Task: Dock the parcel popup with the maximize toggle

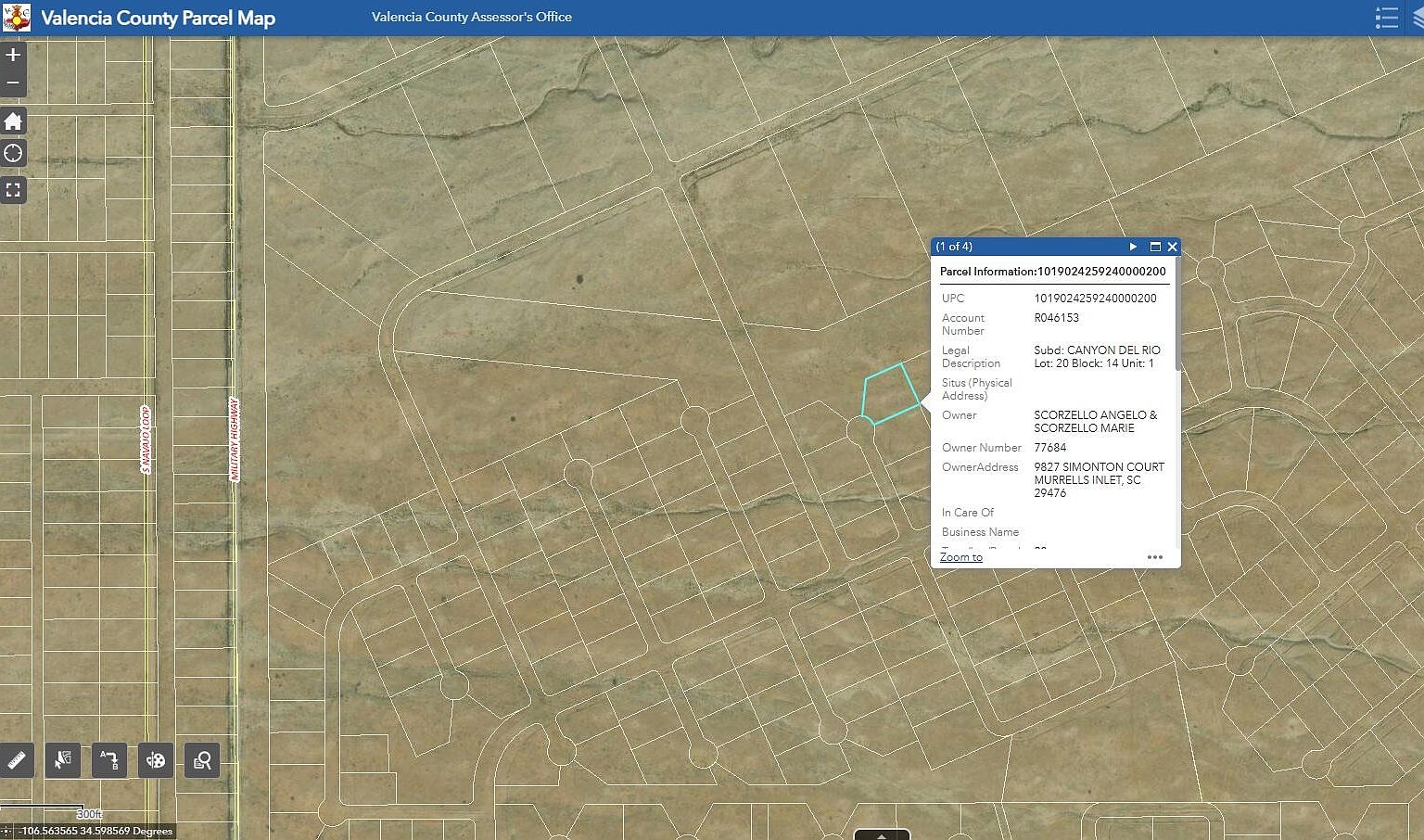Action: tap(1154, 247)
